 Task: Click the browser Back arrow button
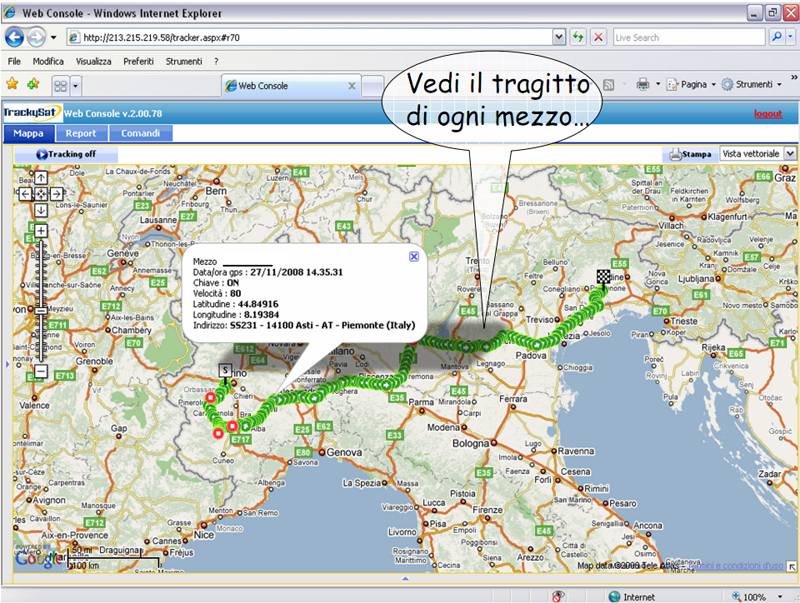pyautogui.click(x=14, y=37)
